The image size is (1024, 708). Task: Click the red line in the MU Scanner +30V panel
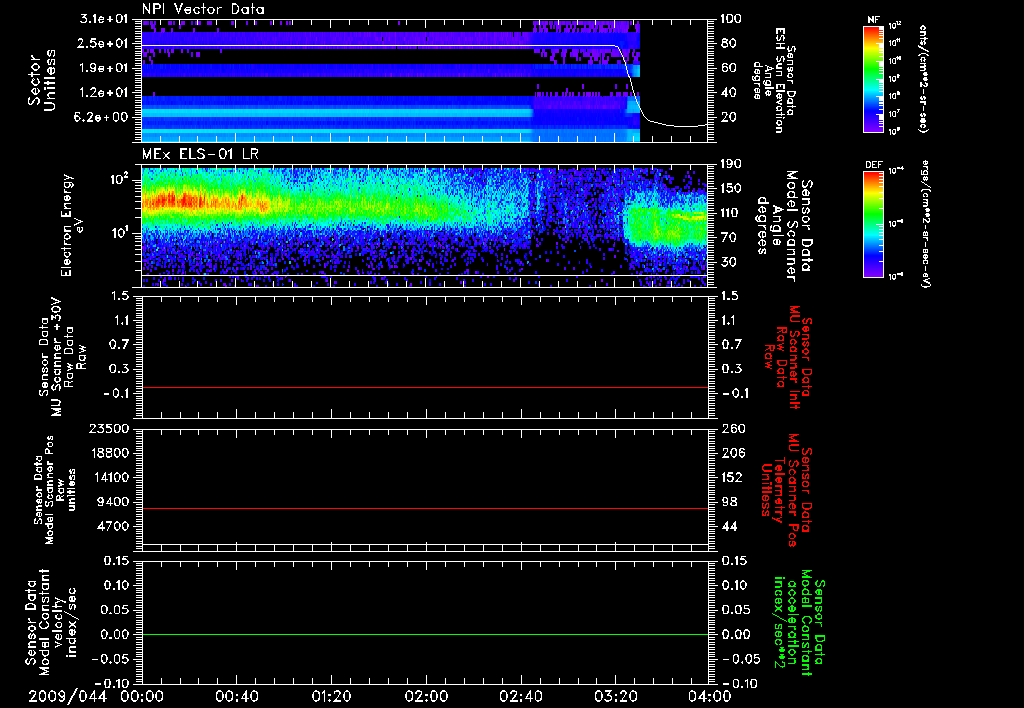coord(424,387)
